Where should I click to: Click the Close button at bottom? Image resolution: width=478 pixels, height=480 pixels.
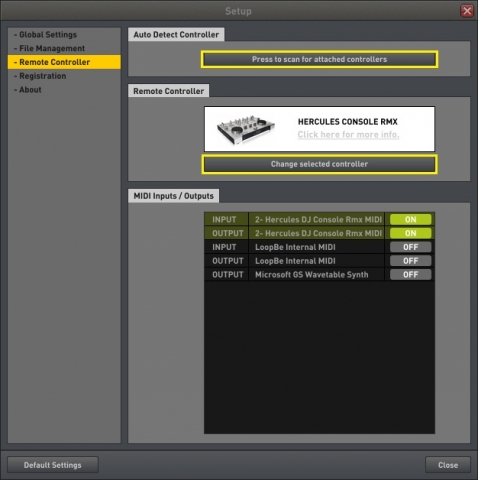click(x=448, y=465)
